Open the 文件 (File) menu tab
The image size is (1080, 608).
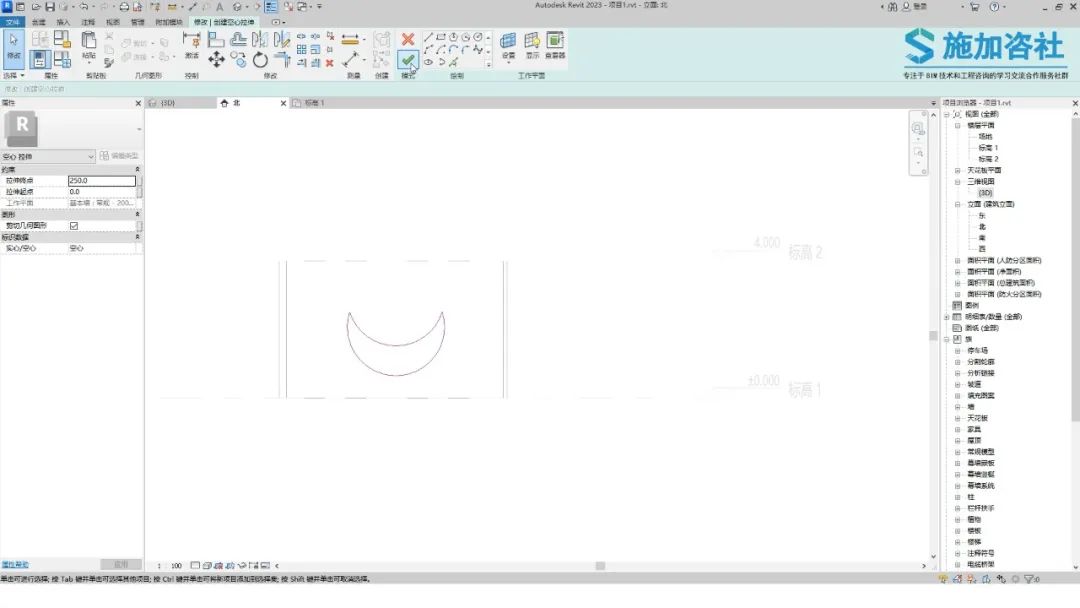12,22
